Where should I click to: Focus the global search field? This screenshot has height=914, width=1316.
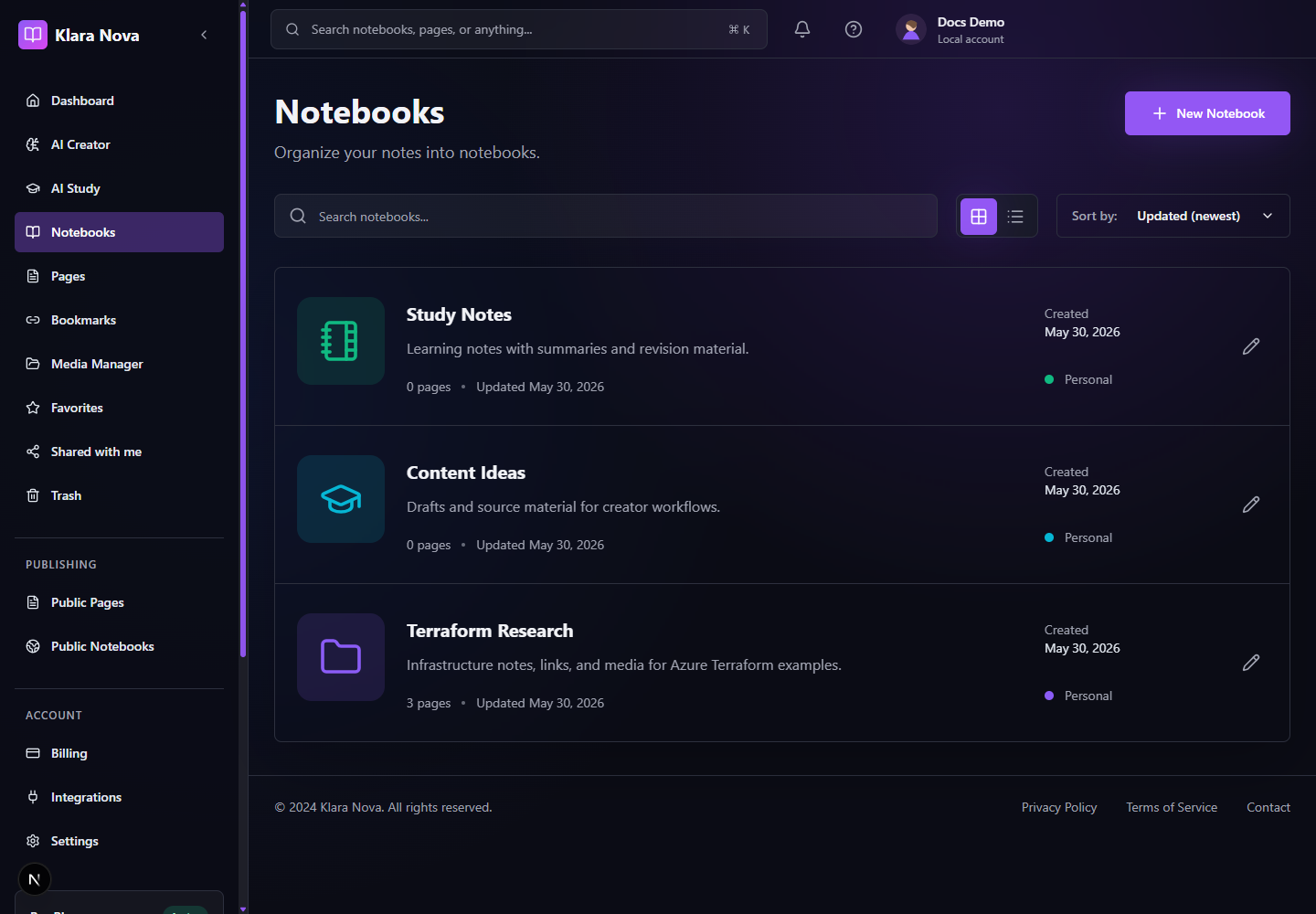[519, 29]
